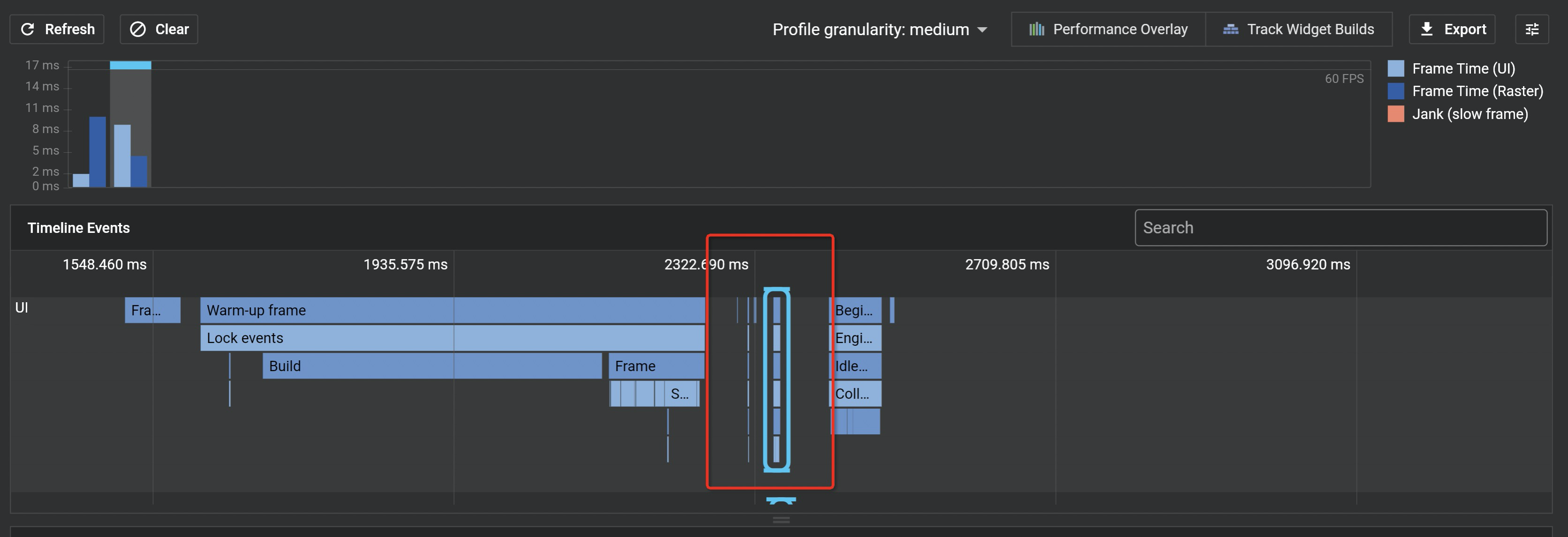This screenshot has height=537, width=1568.
Task: Click the Clear button
Action: pos(159,29)
